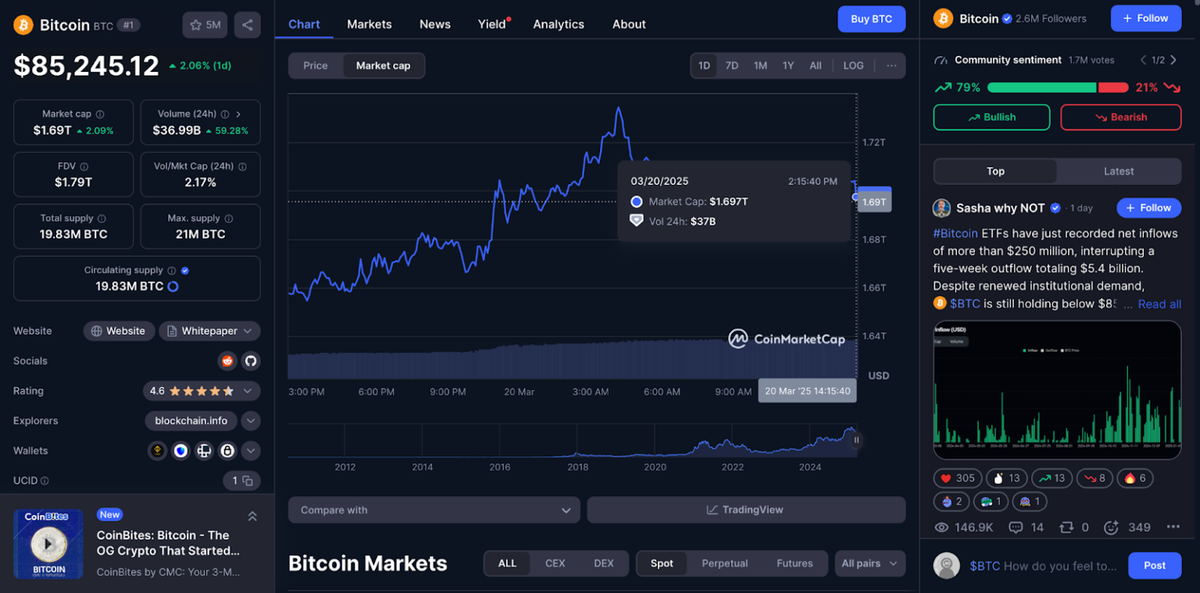Expand the Explorers dropdown
Screen dimensions: 1200x593
(x=251, y=421)
